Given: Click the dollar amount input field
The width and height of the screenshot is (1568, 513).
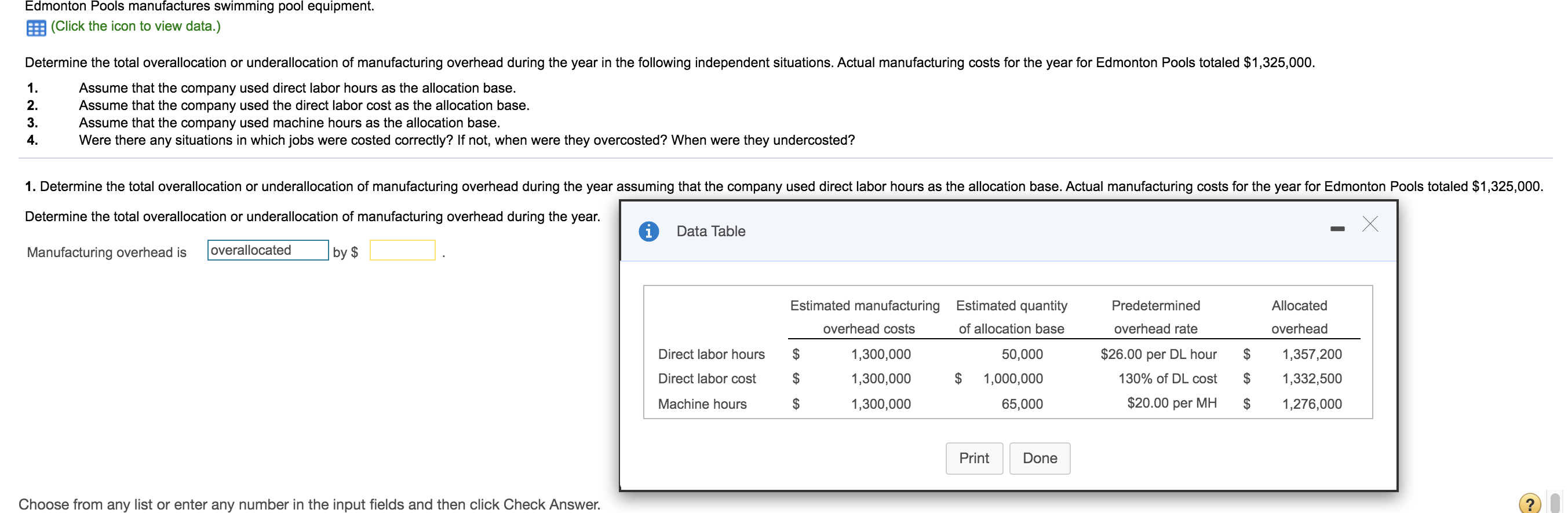Looking at the screenshot, I should point(402,250).
